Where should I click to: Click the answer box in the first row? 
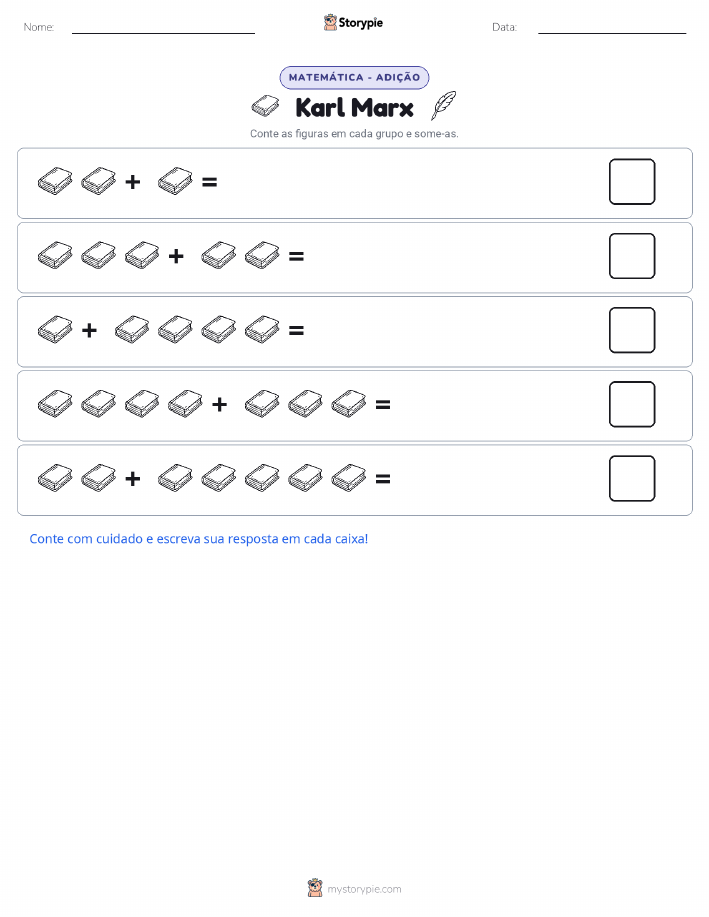tap(632, 181)
